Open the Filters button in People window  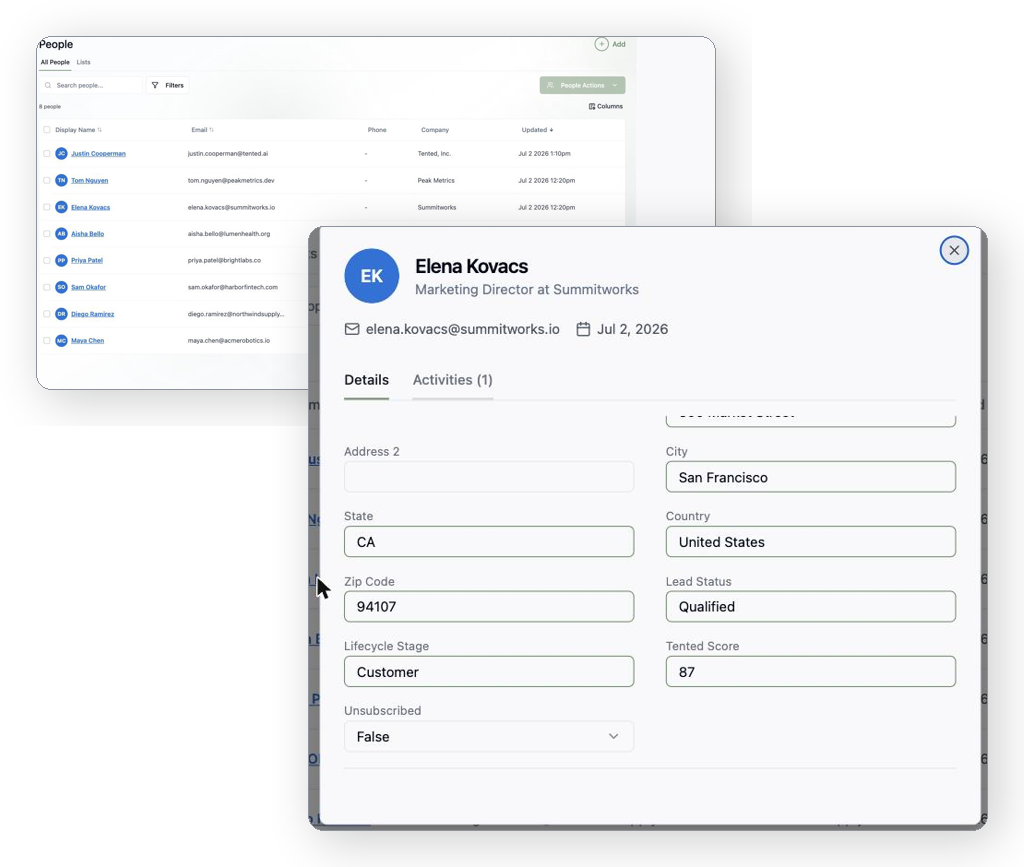point(168,86)
